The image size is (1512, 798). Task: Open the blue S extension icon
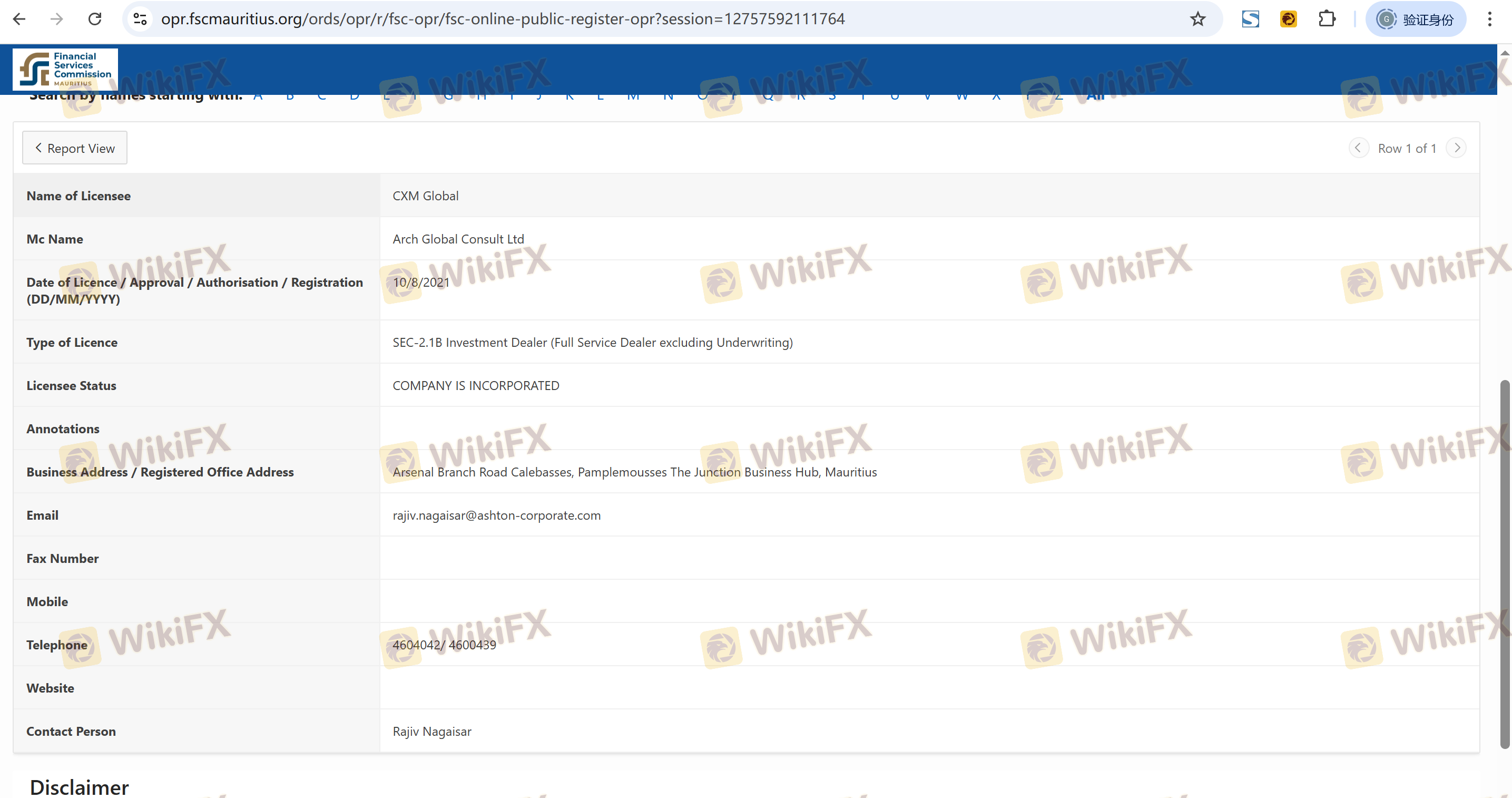pos(1250,20)
